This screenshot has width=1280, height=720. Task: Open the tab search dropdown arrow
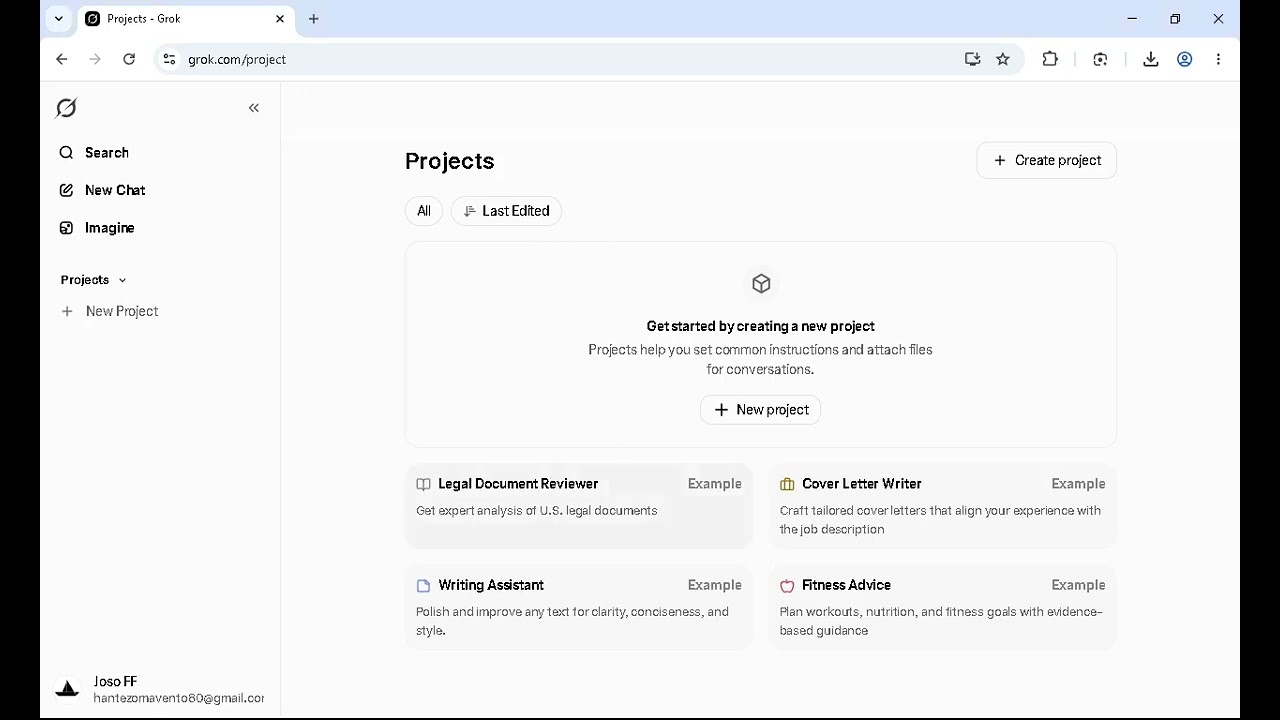(59, 19)
